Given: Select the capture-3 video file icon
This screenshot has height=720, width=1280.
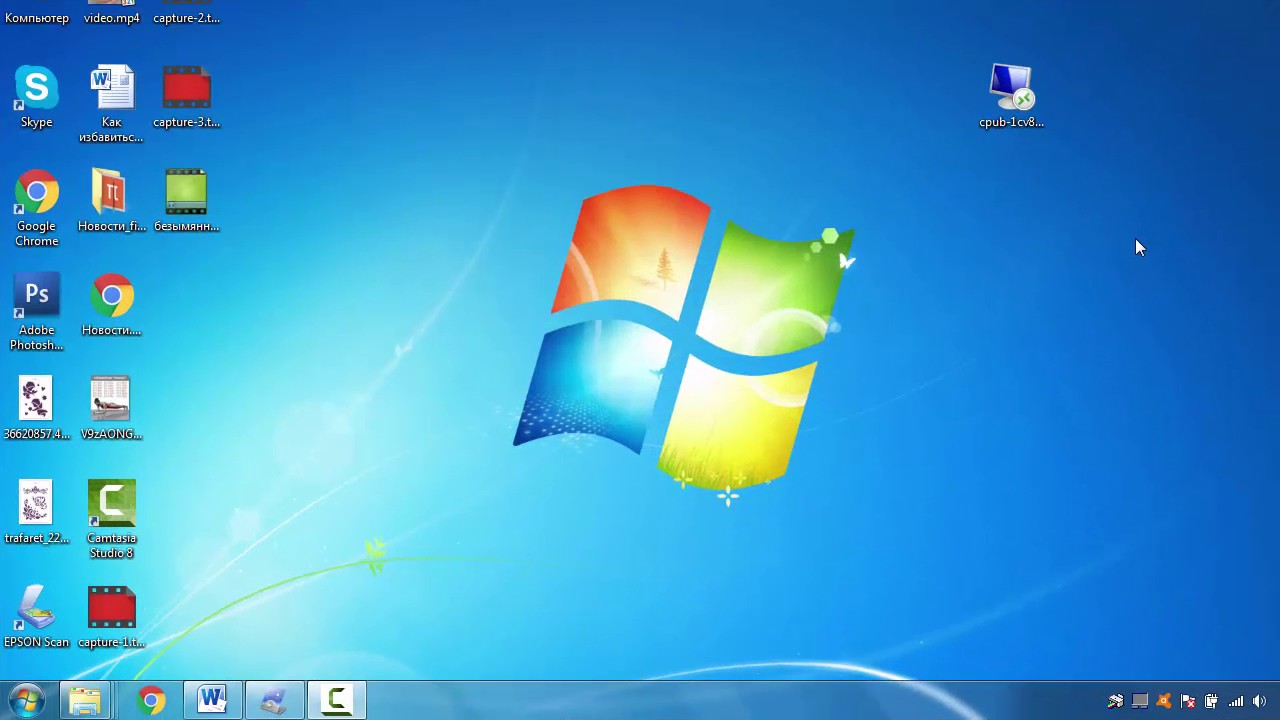Looking at the screenshot, I should point(186,97).
